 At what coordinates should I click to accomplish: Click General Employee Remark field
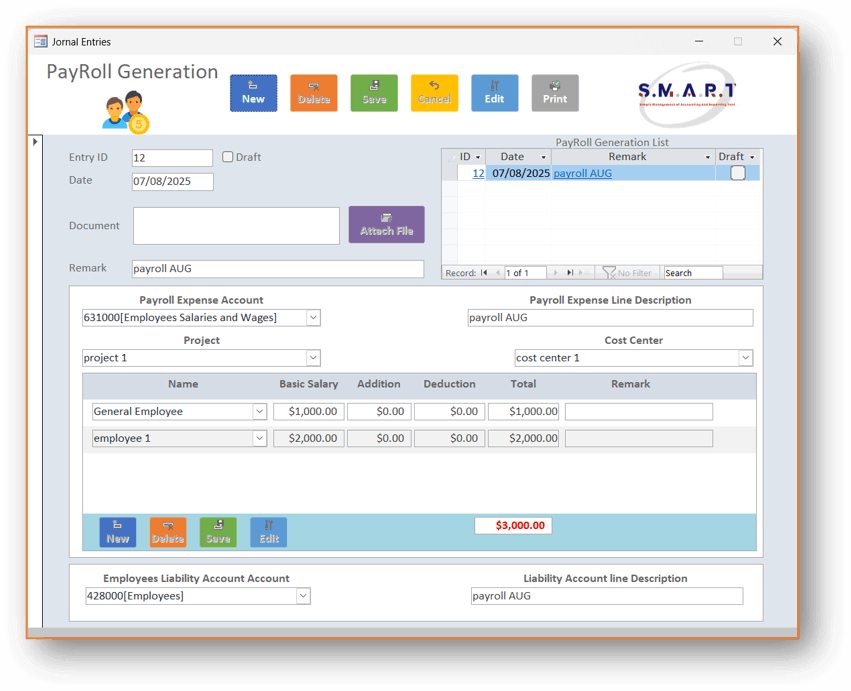point(639,411)
